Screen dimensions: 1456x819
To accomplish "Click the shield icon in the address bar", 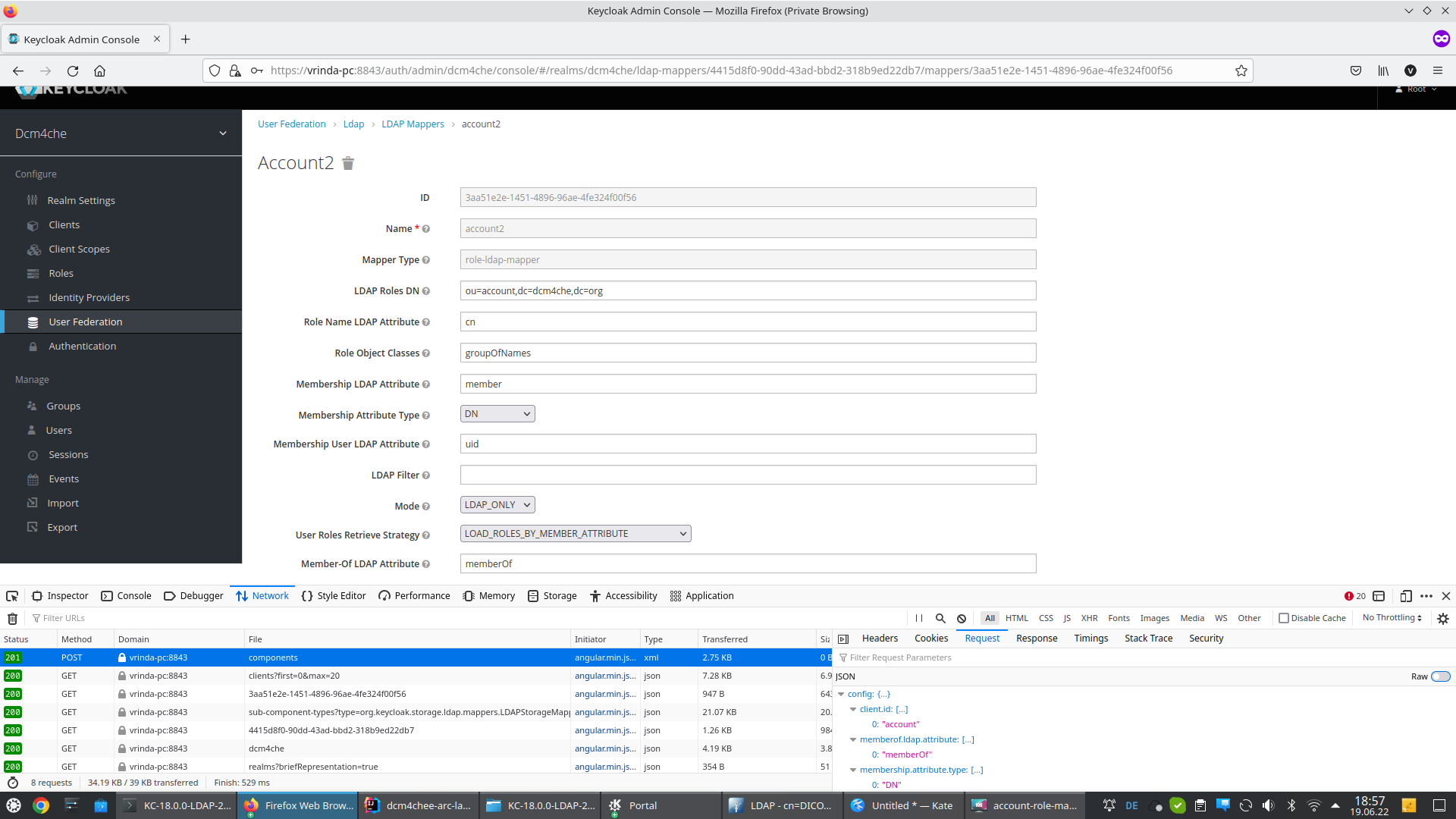I will (215, 71).
